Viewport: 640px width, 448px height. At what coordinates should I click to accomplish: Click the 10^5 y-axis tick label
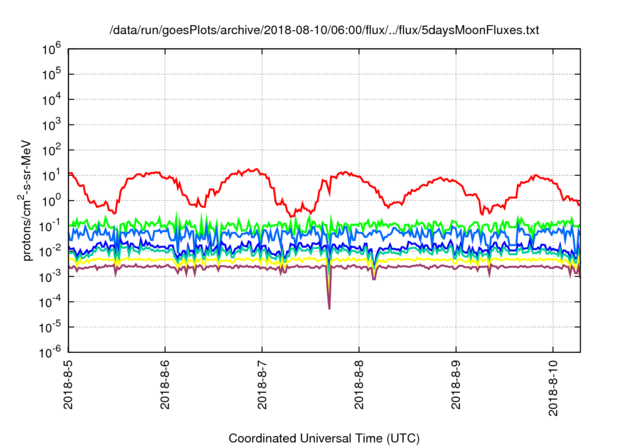click(51, 74)
